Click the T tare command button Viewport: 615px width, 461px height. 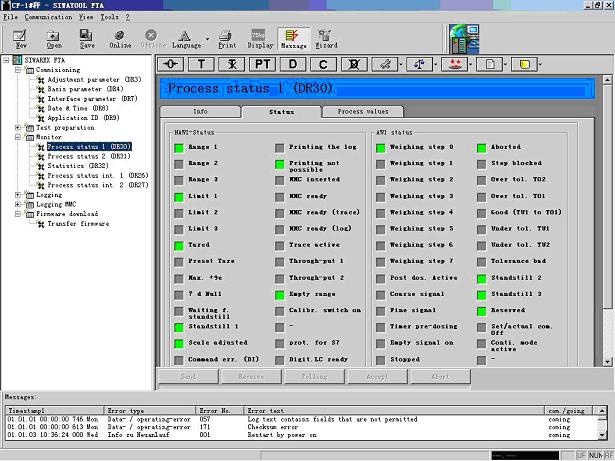[201, 64]
